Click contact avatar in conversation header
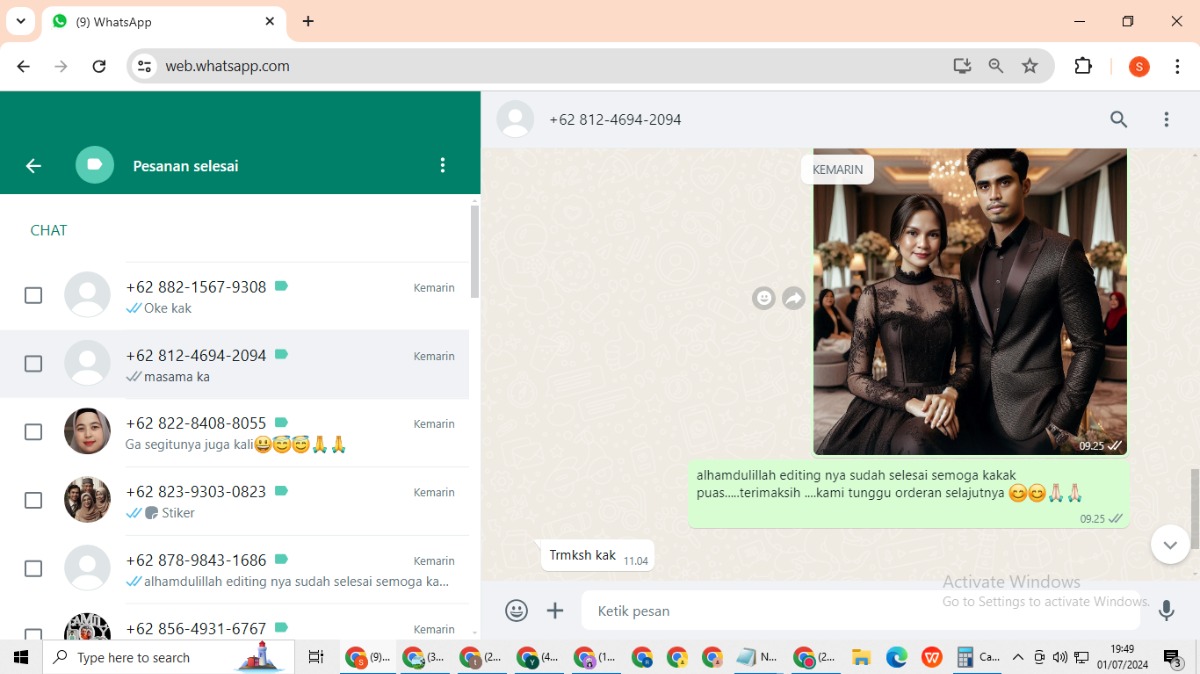 pyautogui.click(x=516, y=120)
